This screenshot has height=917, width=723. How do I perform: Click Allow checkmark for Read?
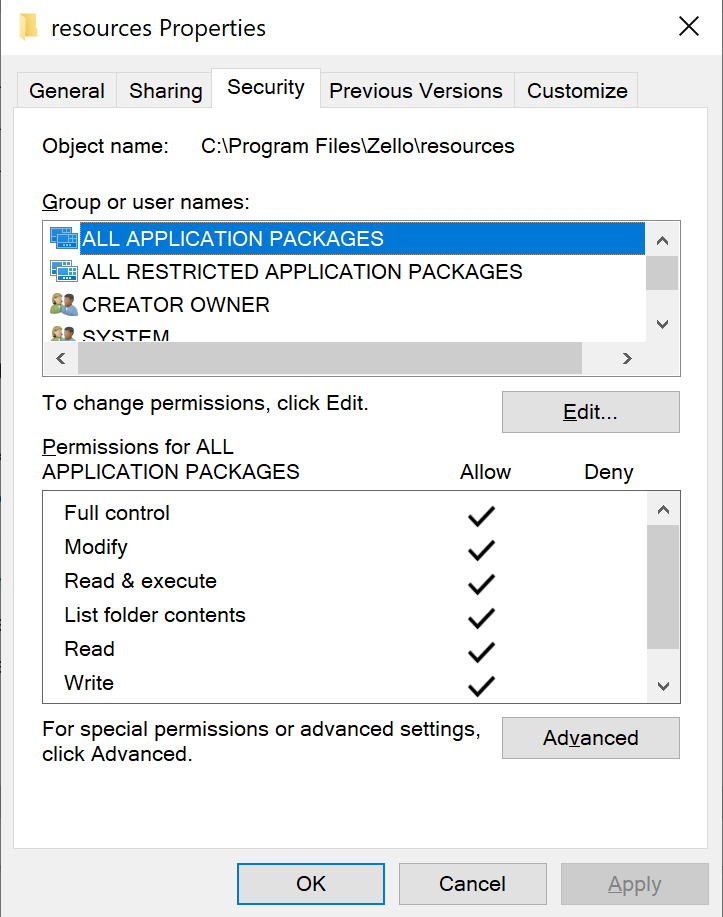click(481, 651)
